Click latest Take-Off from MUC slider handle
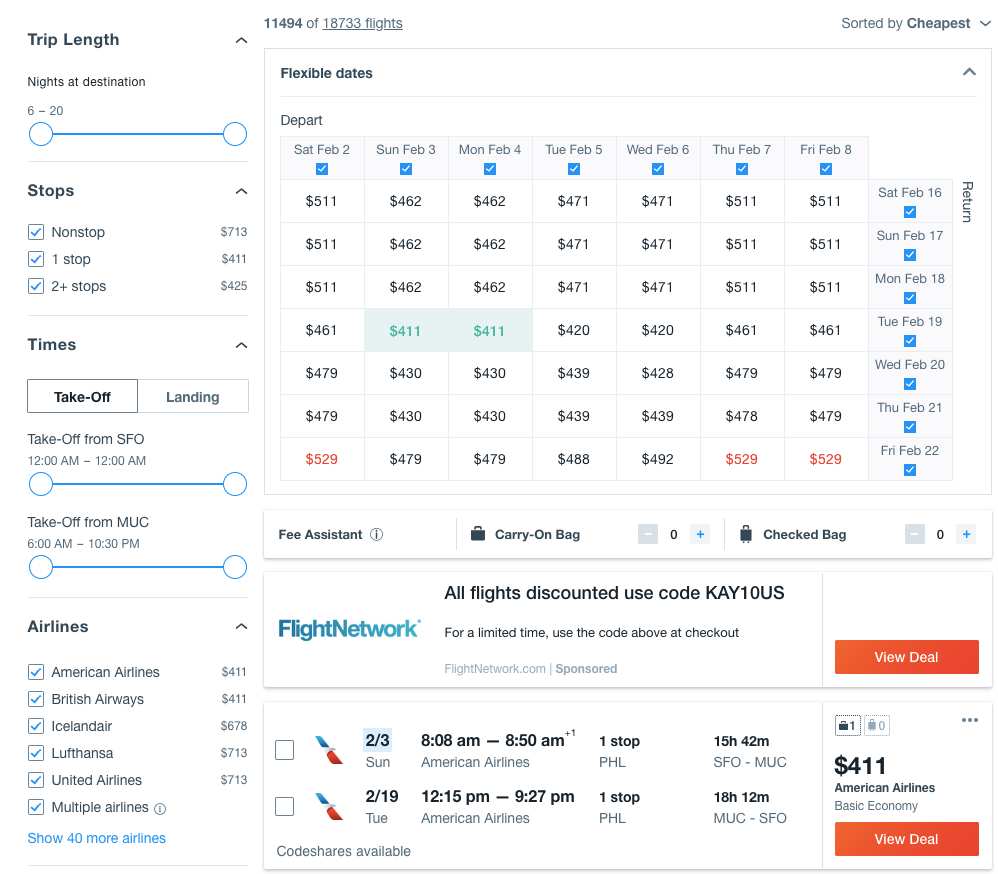Screen dimensions: 998x874 pyautogui.click(x=235, y=567)
